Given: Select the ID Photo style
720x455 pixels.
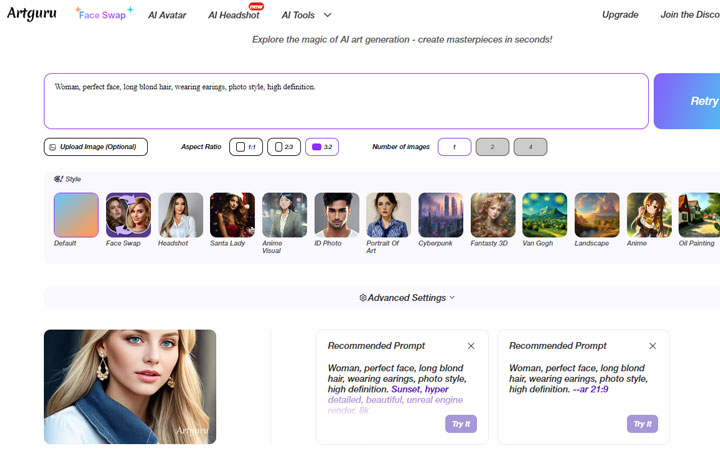Looking at the screenshot, I should tap(337, 215).
